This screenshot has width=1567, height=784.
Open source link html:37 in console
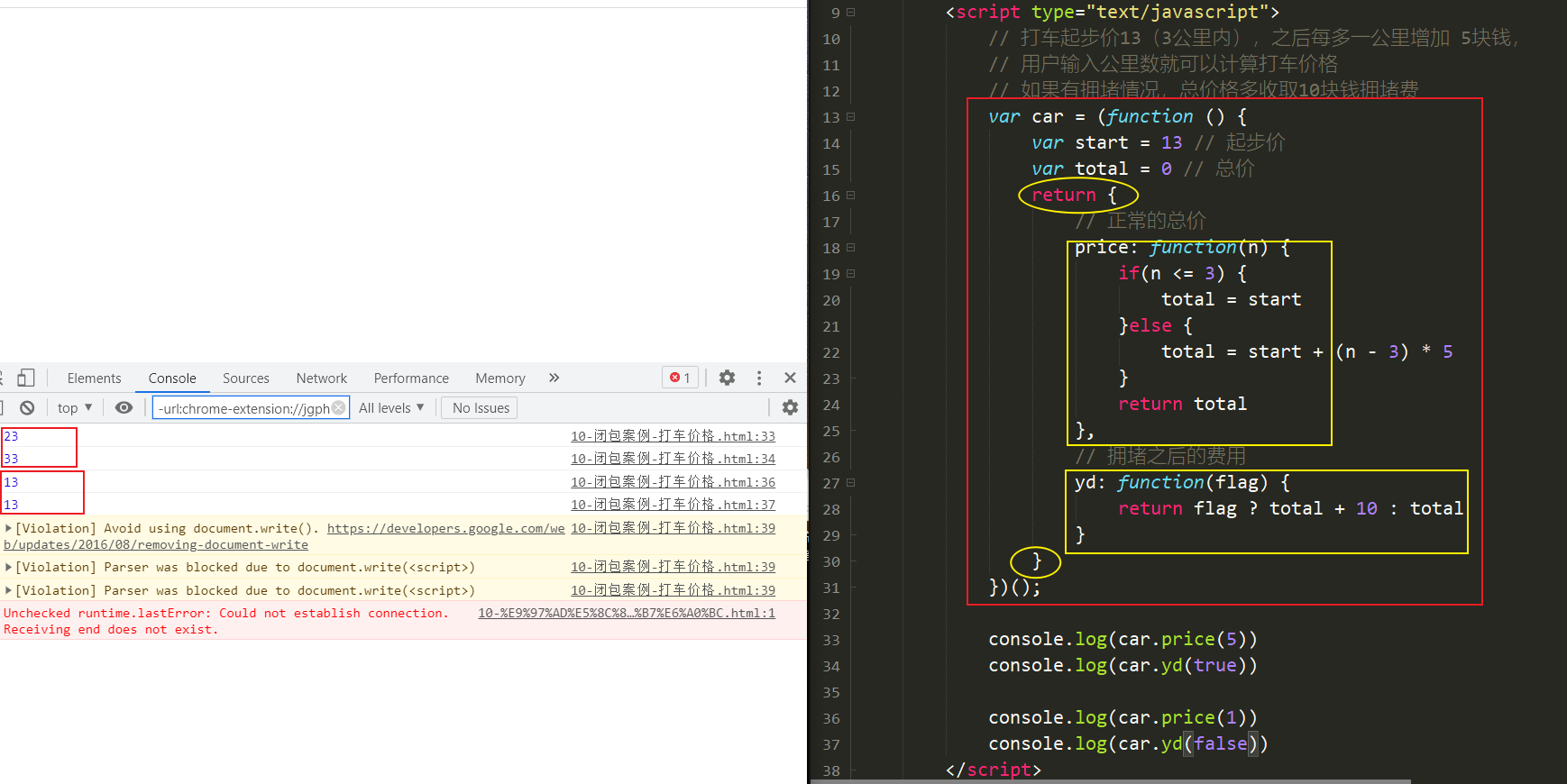(673, 505)
